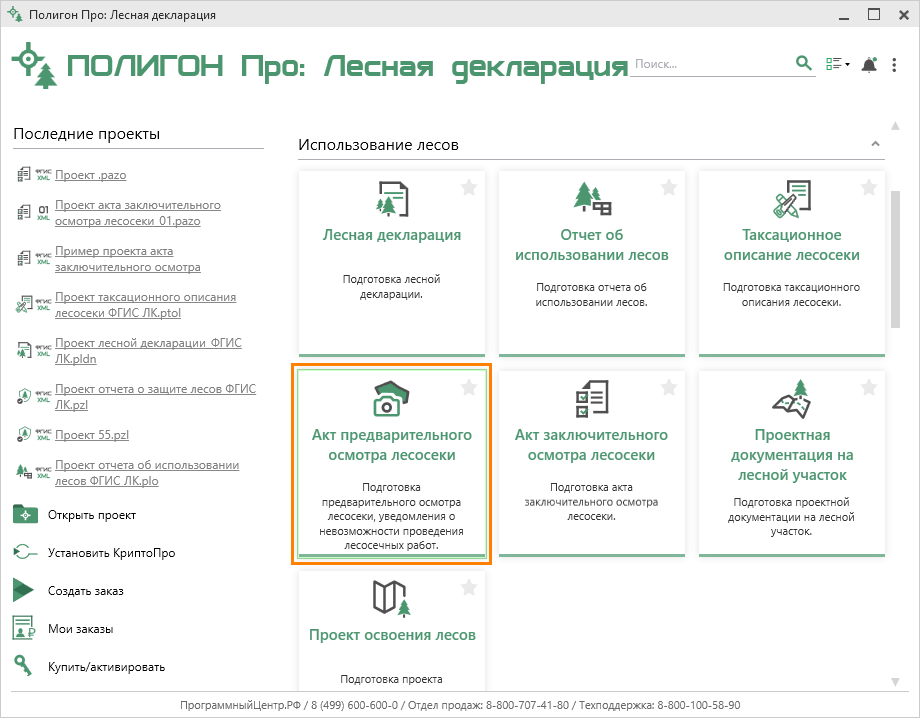Open recent project Проект 55.pzl
This screenshot has height=718, width=920.
92,435
